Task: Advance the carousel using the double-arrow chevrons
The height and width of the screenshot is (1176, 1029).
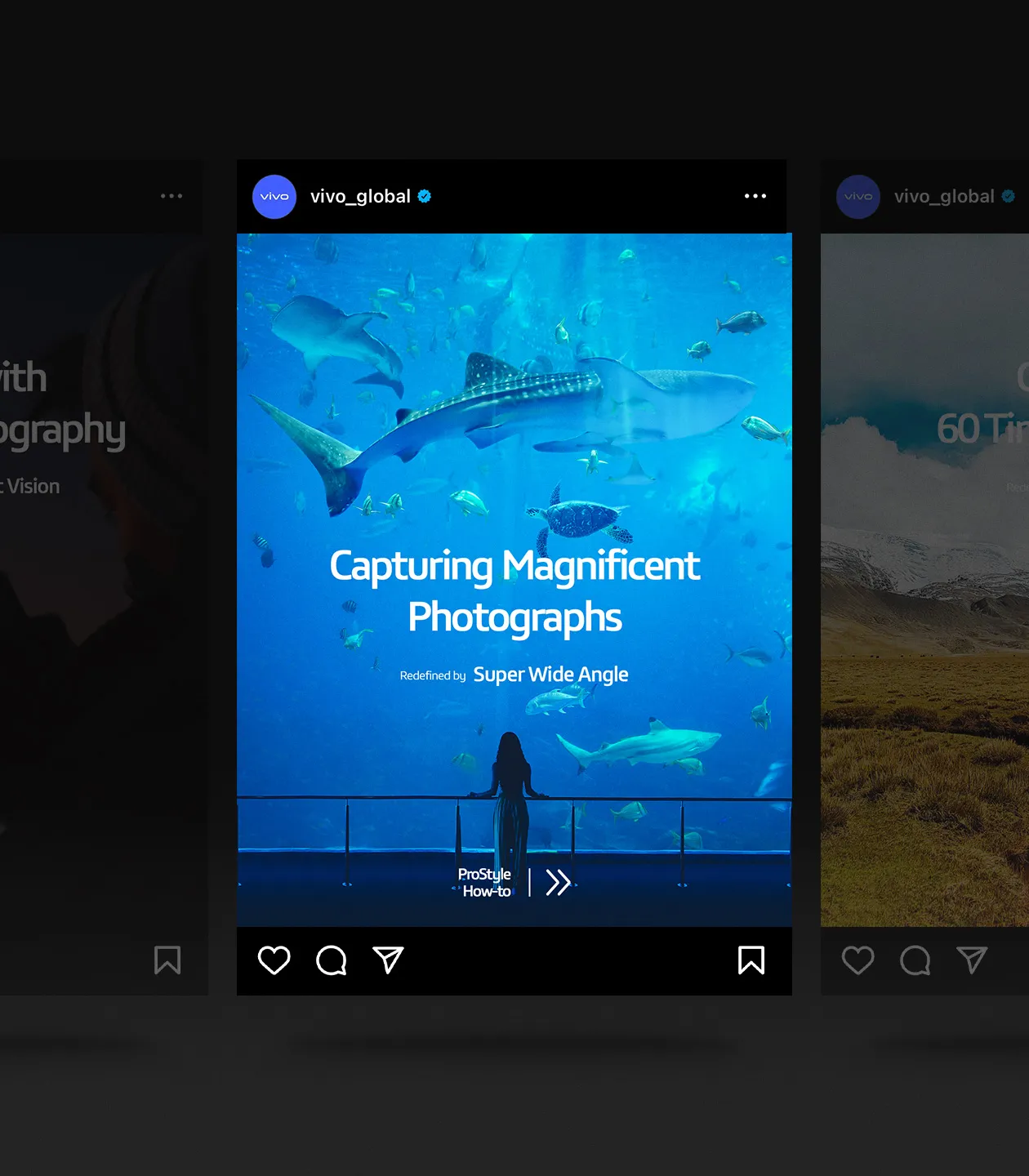Action: pos(559,883)
